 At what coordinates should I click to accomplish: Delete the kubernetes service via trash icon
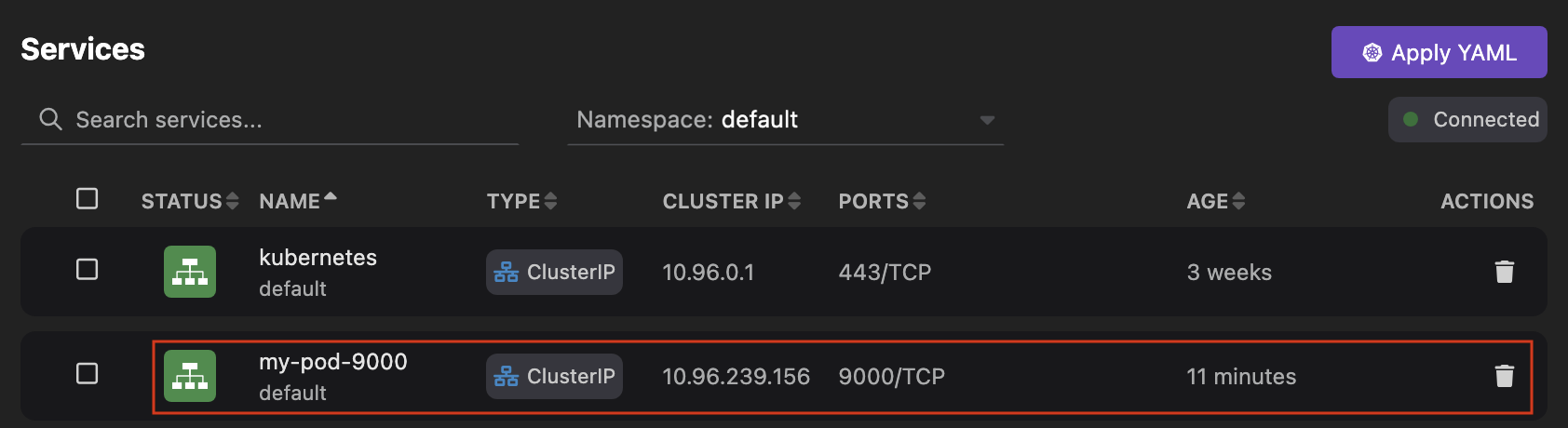(1504, 272)
